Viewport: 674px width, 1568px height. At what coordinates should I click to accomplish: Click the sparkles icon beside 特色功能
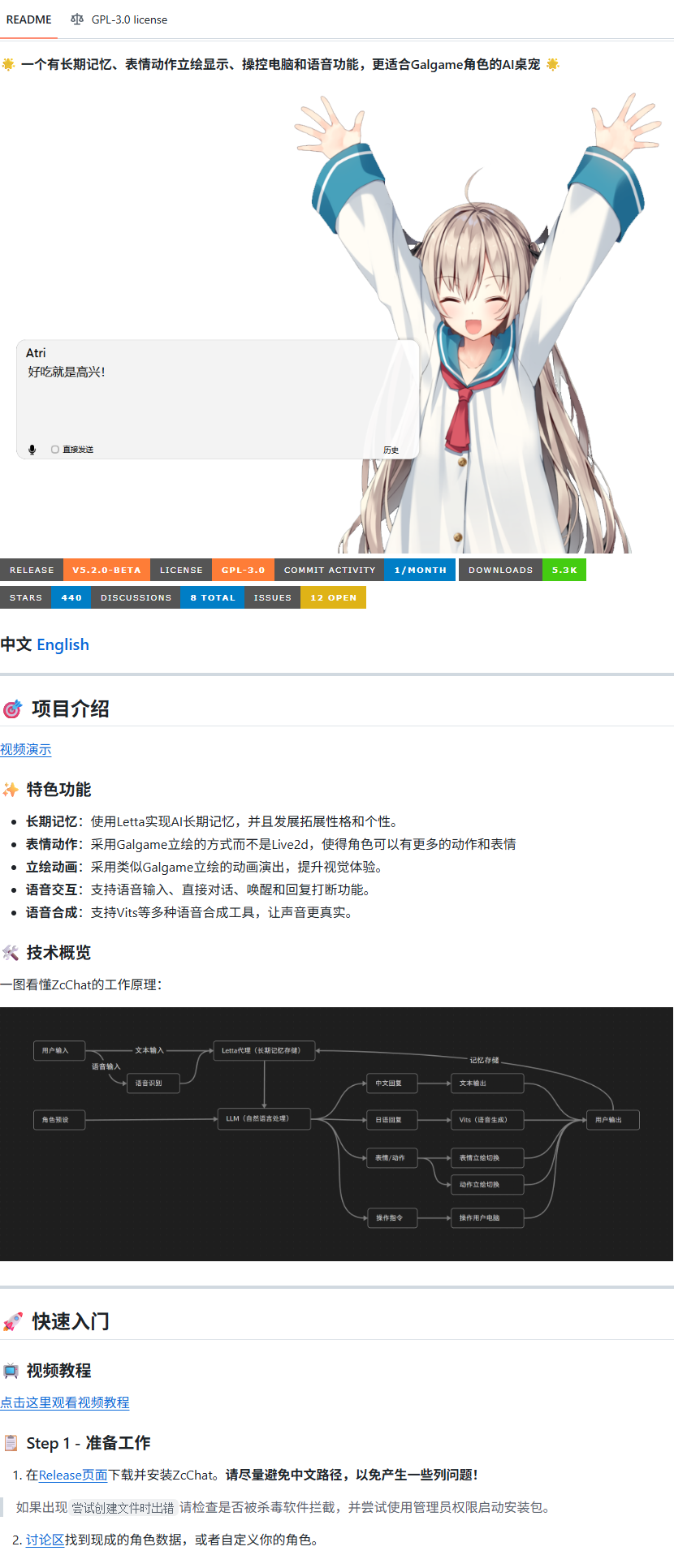pos(11,790)
